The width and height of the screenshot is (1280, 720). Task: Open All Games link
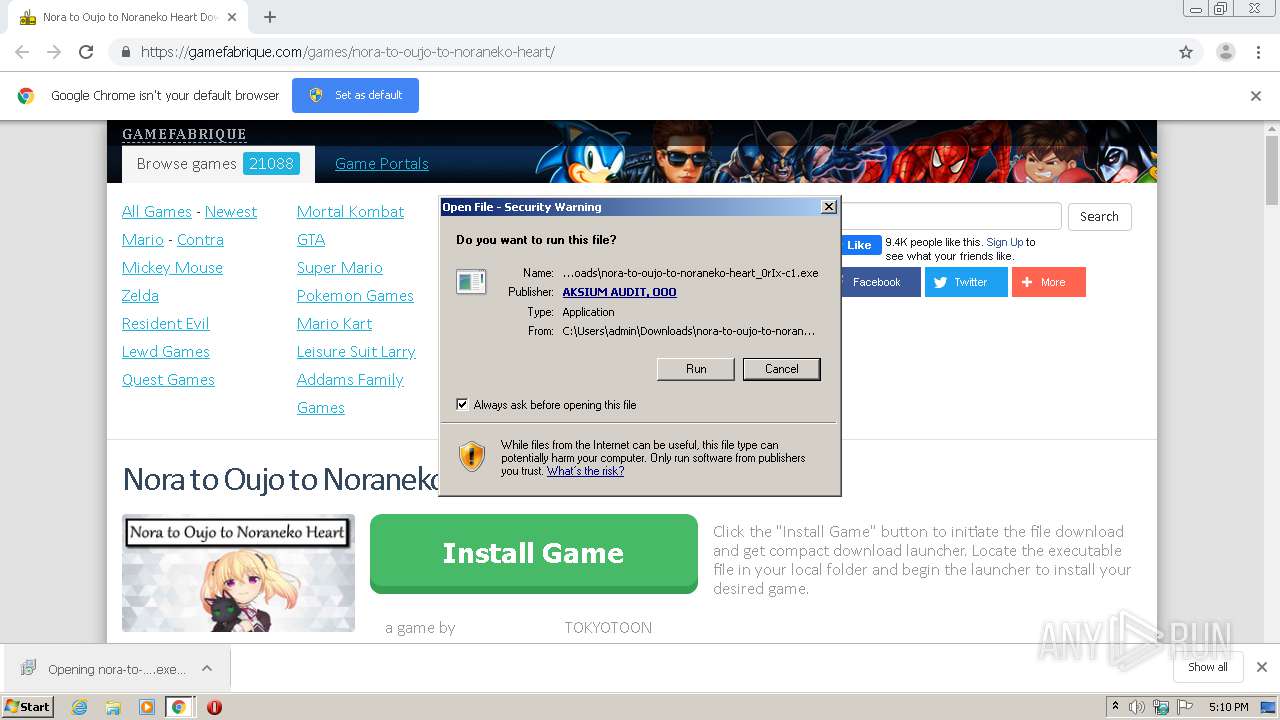(157, 212)
